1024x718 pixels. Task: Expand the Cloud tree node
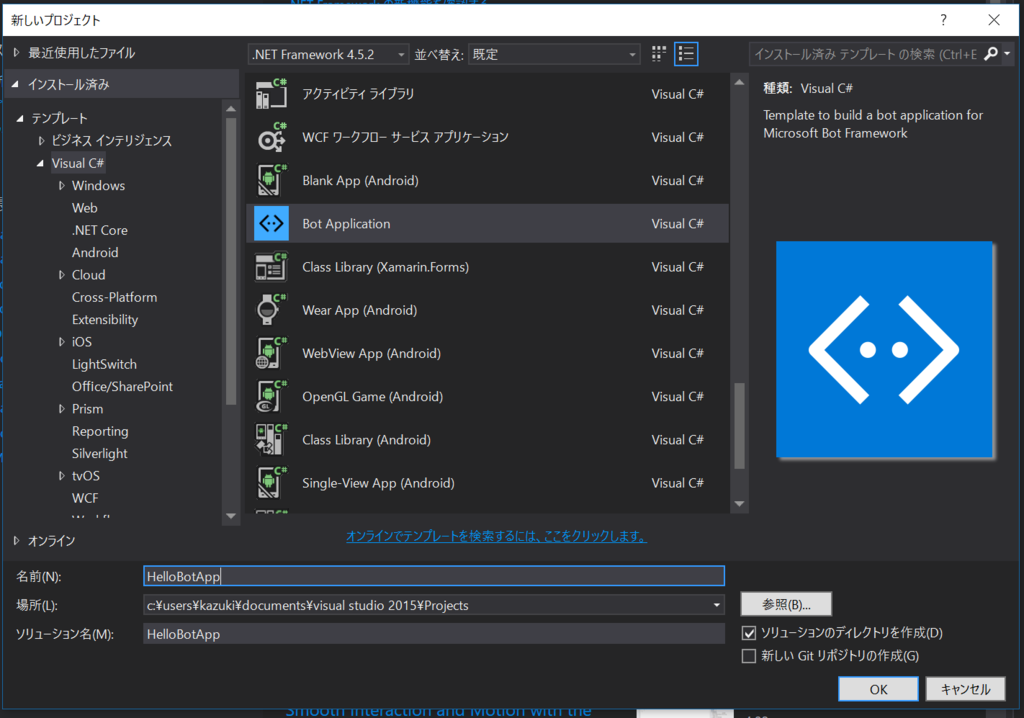coord(61,275)
